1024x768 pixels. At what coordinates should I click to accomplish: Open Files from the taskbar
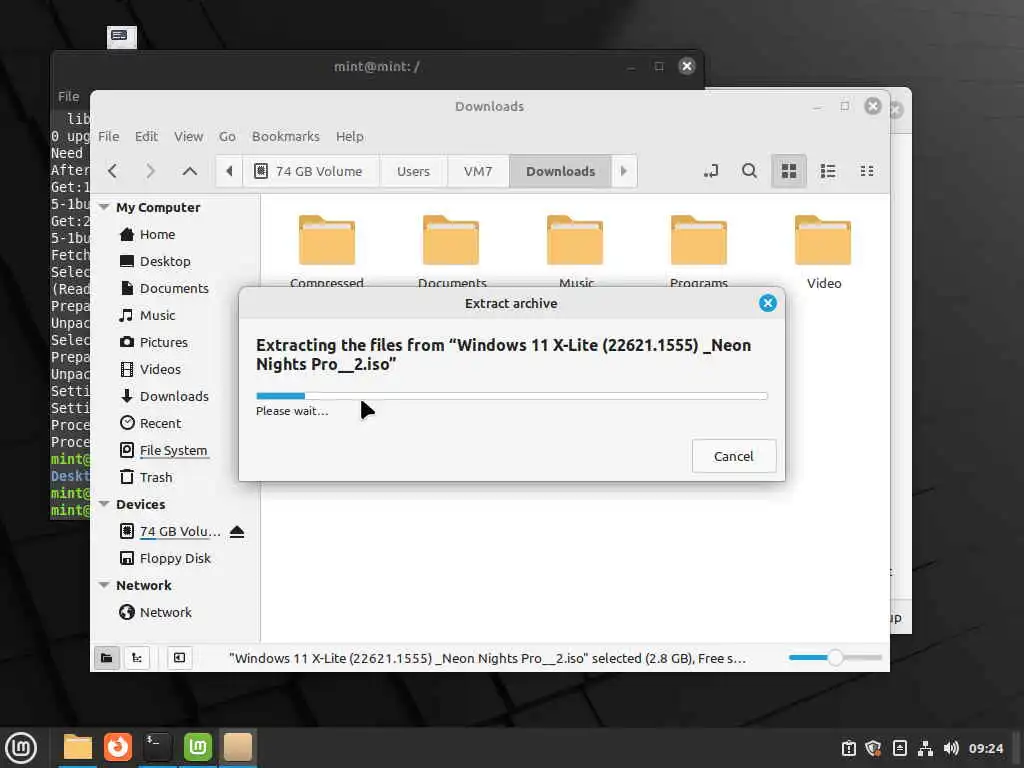pyautogui.click(x=77, y=747)
